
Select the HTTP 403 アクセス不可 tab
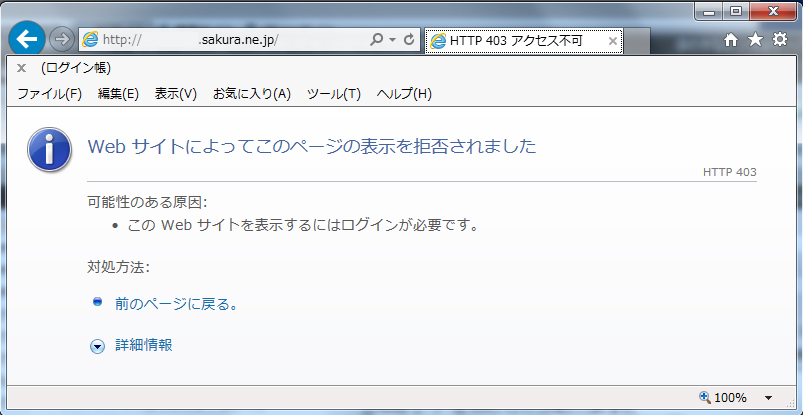pyautogui.click(x=515, y=41)
